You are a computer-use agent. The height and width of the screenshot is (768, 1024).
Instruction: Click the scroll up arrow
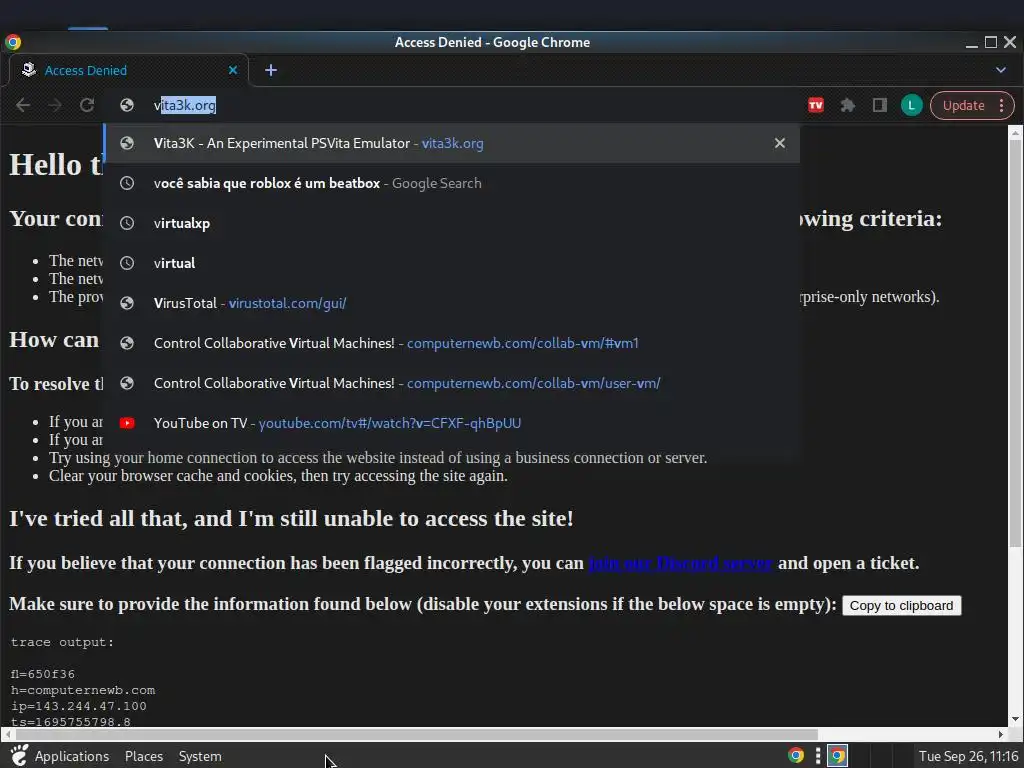click(1015, 133)
